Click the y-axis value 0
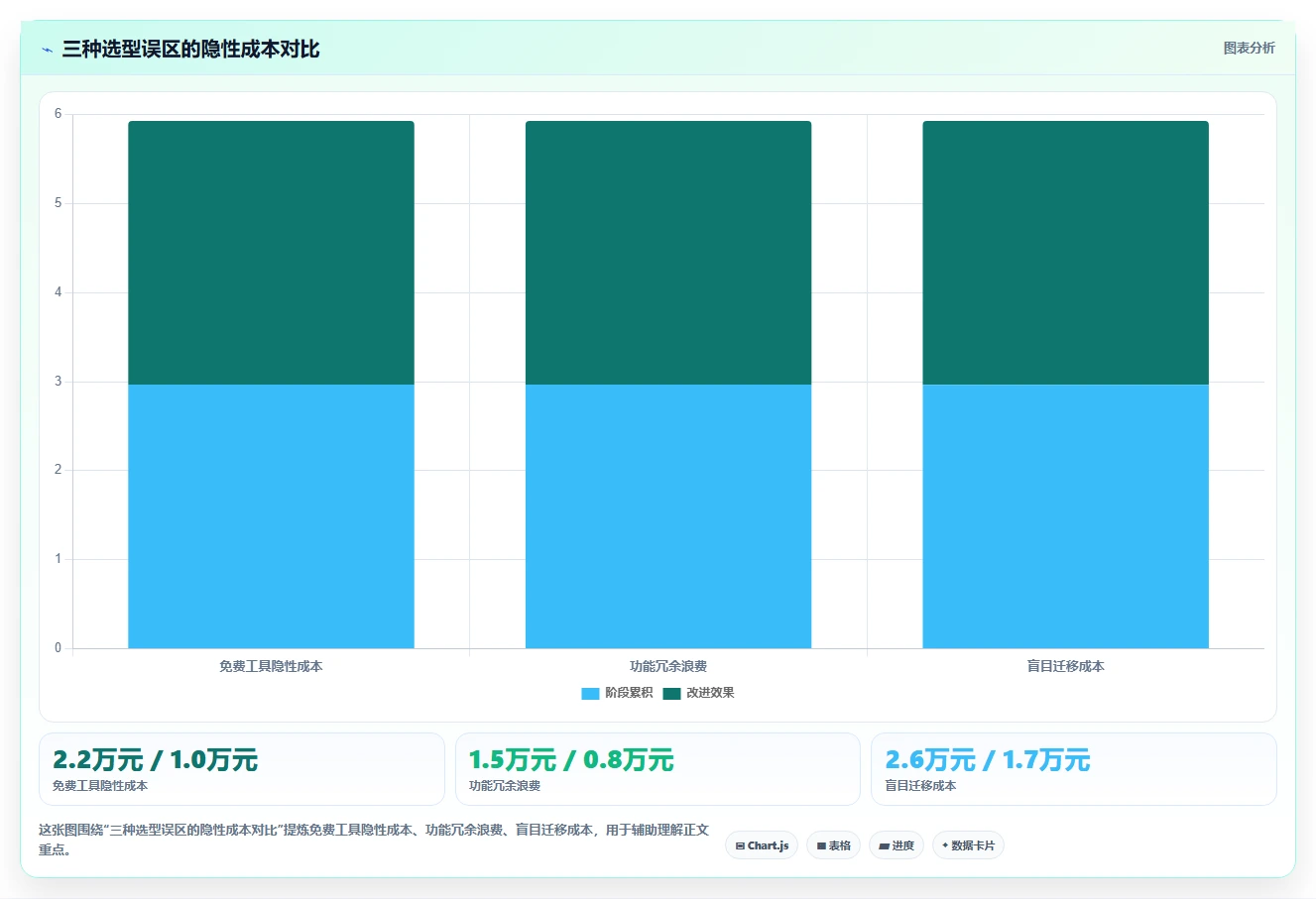The height and width of the screenshot is (899, 1316). pos(58,647)
